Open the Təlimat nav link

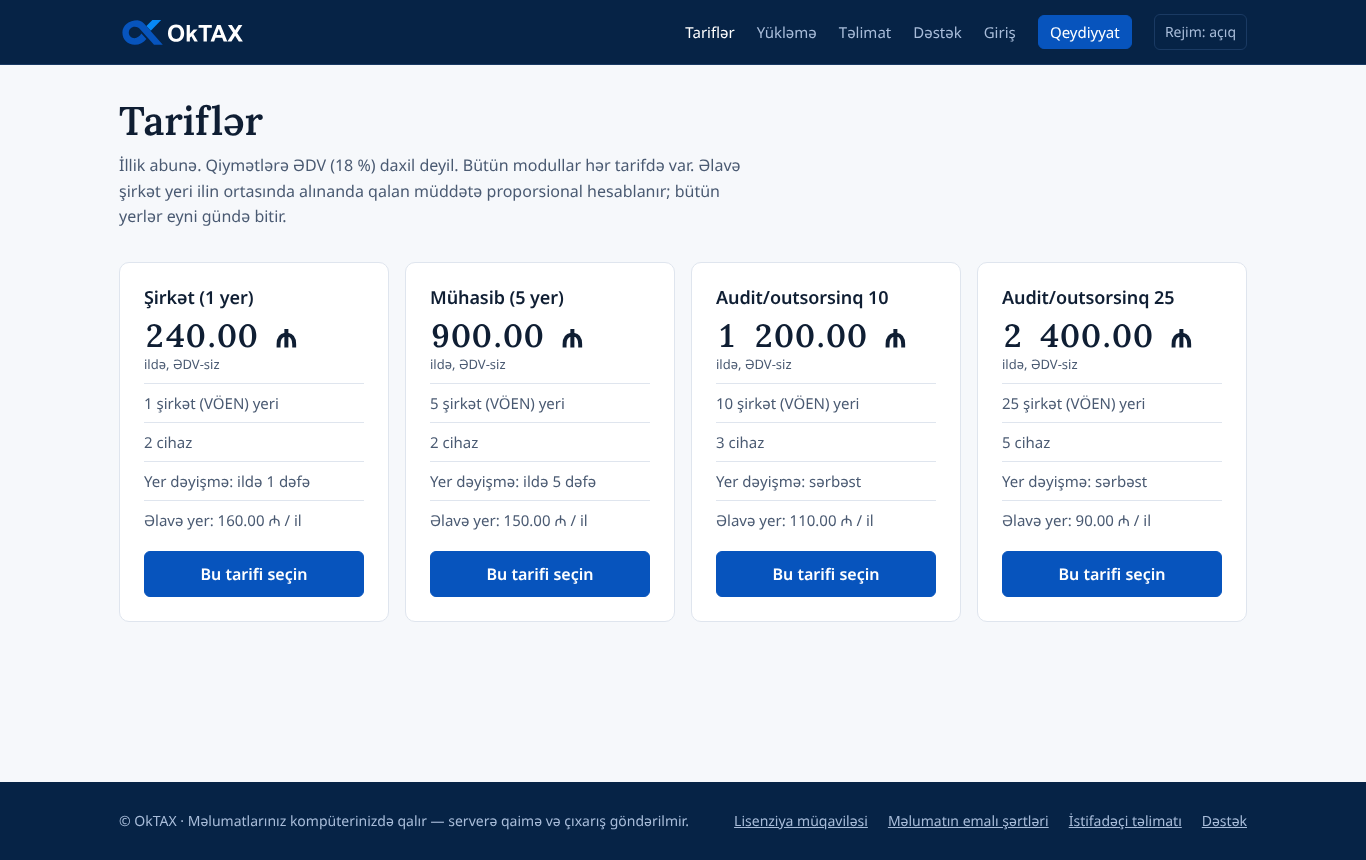[x=865, y=33]
